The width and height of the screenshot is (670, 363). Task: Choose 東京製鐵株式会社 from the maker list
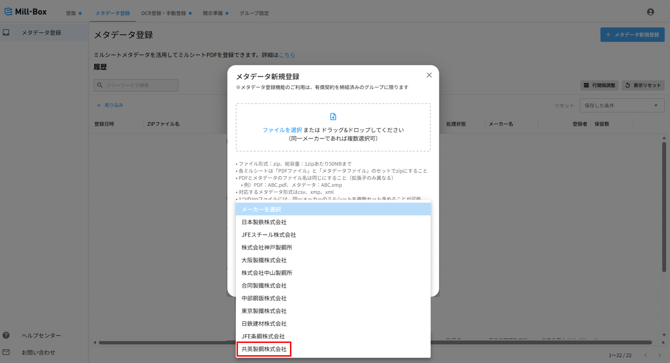coord(333,311)
